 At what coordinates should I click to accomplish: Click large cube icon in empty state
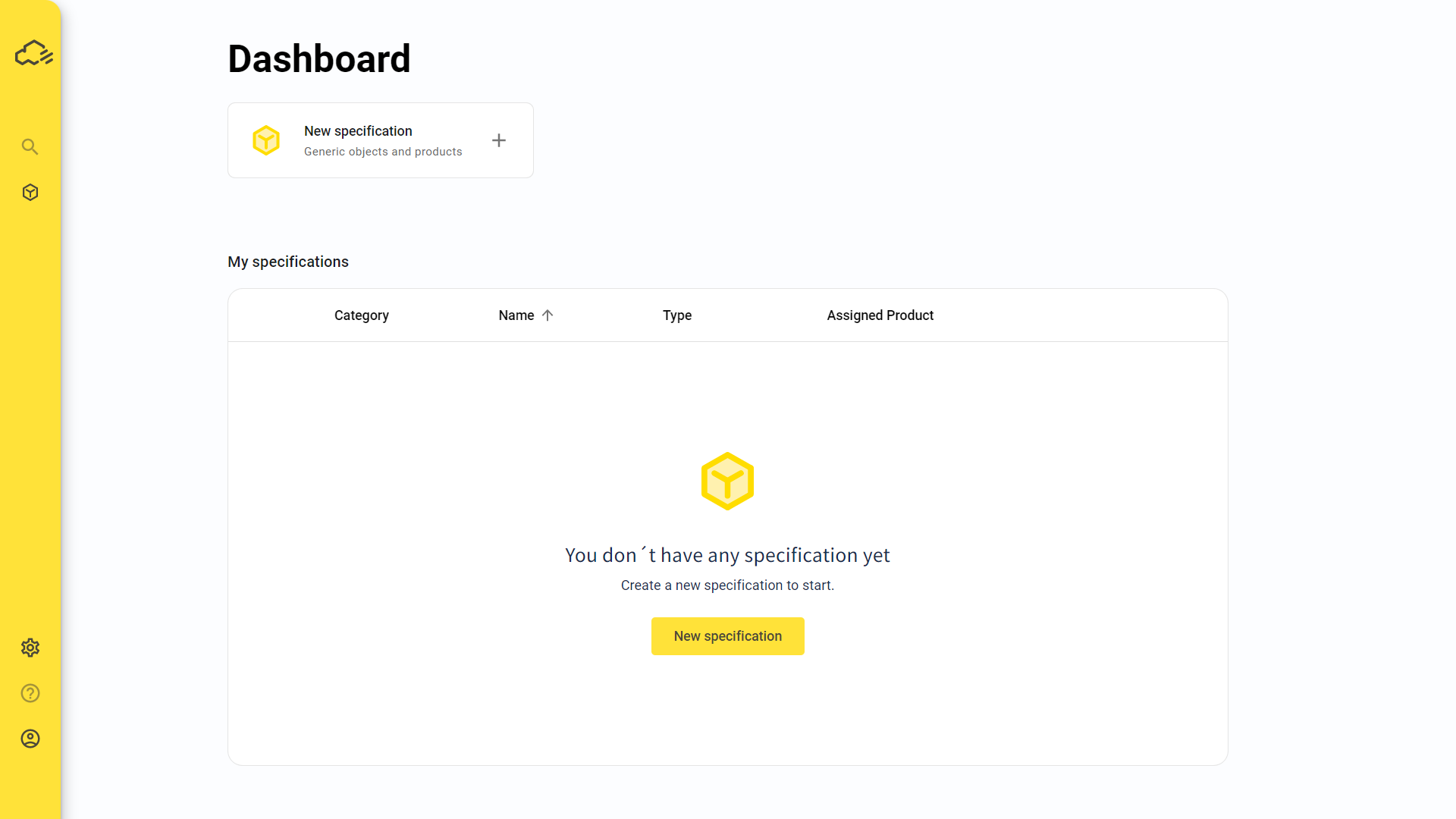point(727,482)
